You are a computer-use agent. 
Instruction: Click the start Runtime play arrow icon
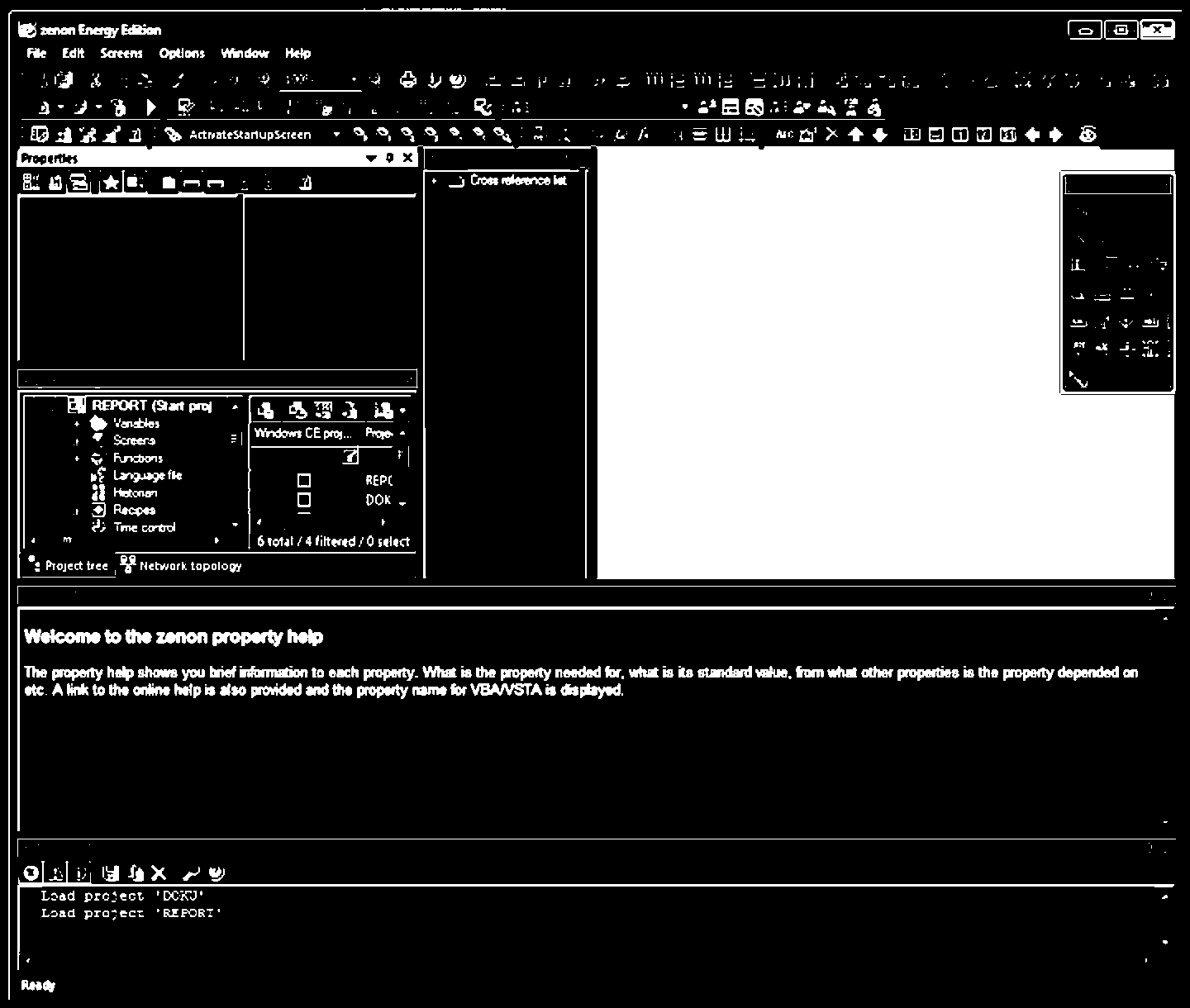pyautogui.click(x=151, y=107)
